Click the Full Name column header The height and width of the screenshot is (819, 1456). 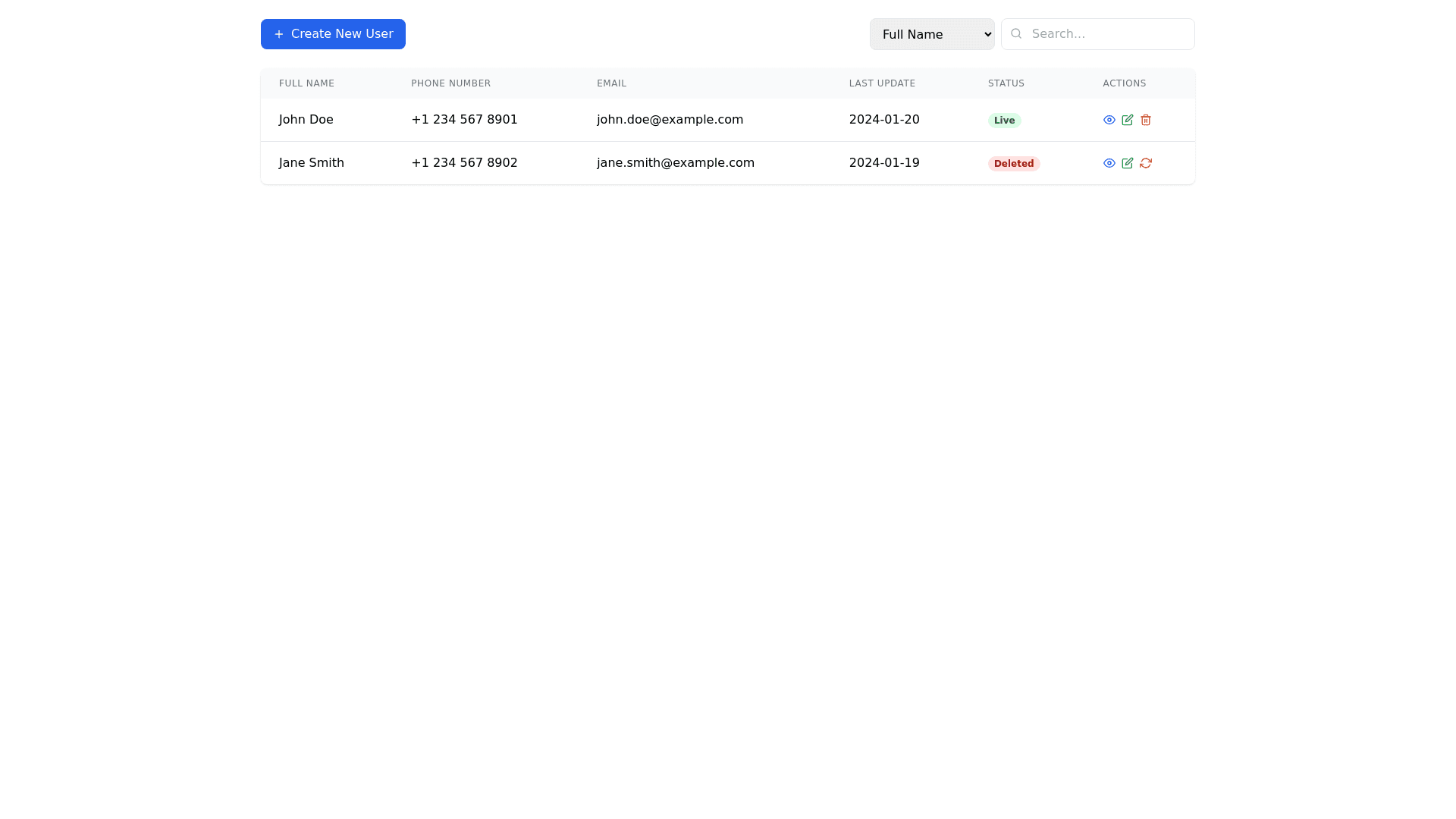(x=306, y=83)
